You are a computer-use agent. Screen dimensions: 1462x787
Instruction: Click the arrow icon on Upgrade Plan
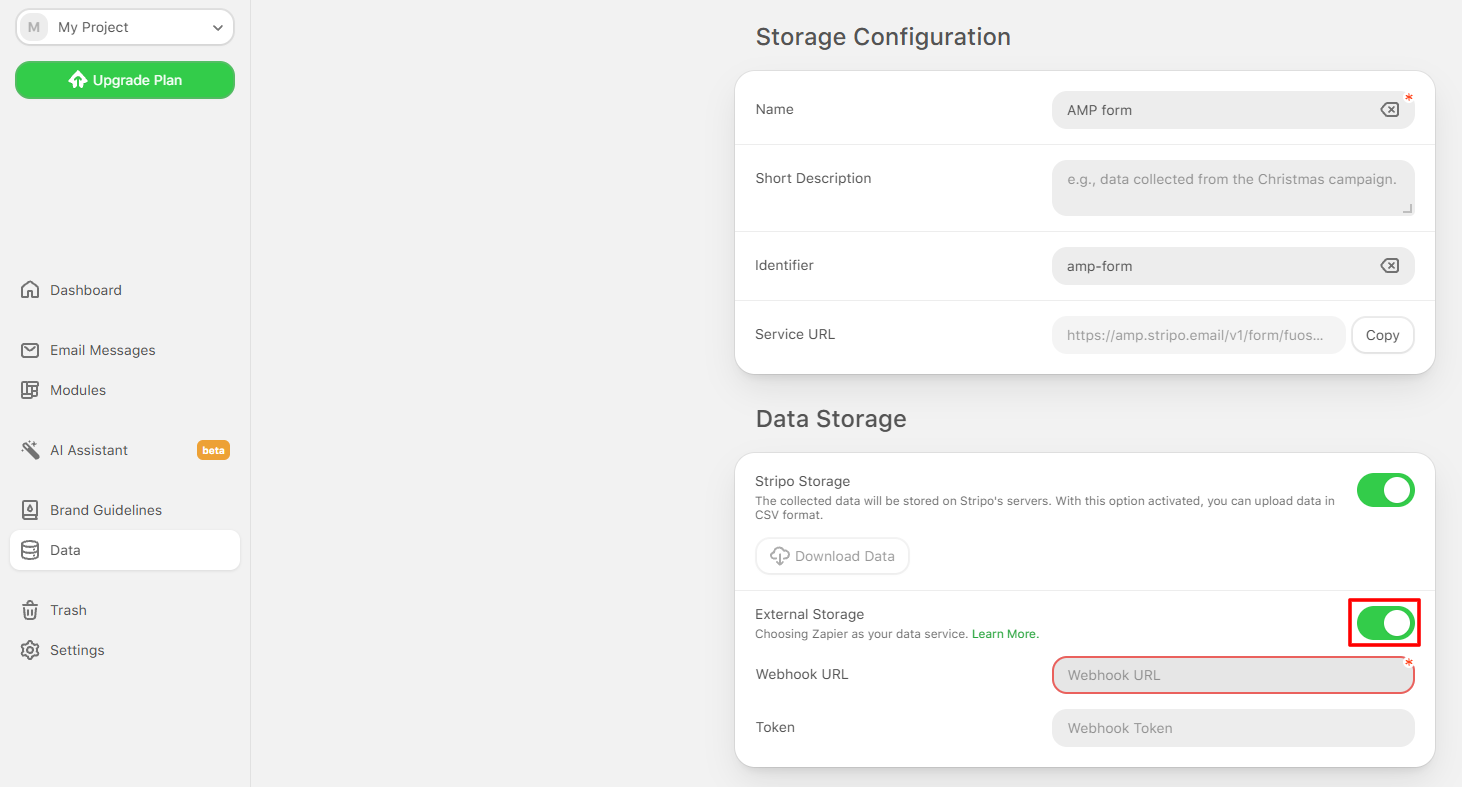(x=78, y=80)
